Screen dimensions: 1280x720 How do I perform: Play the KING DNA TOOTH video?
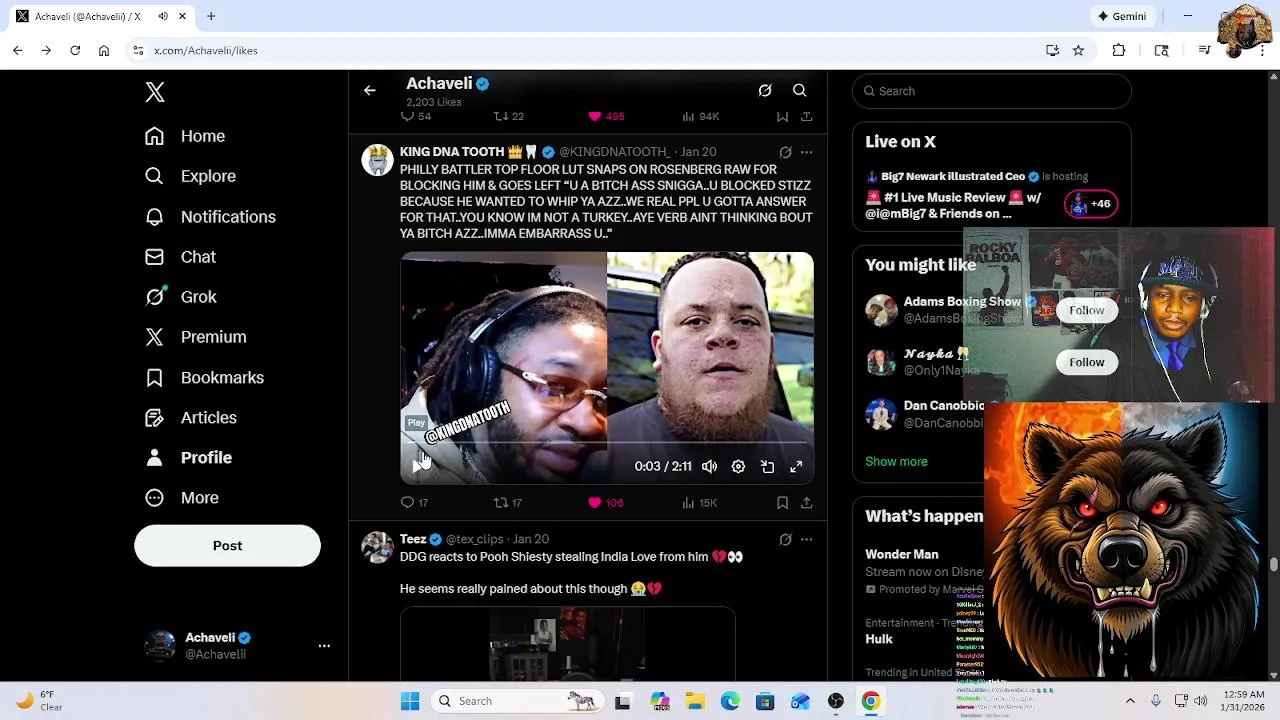click(417, 466)
